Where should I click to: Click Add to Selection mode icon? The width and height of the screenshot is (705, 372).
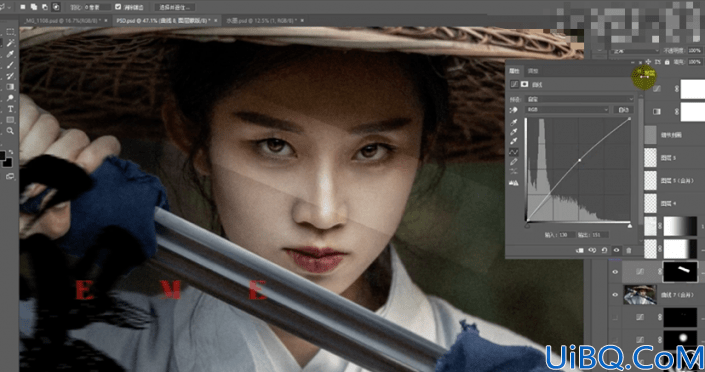point(34,7)
